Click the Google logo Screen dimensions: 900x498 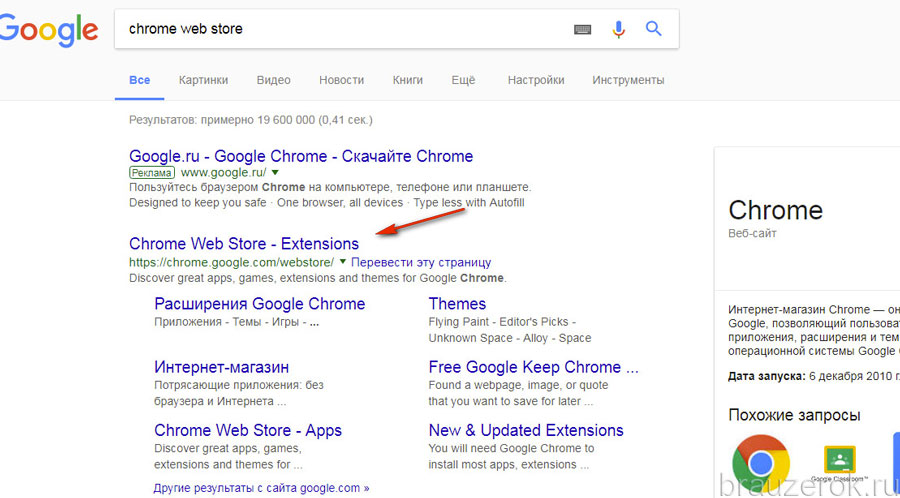[47, 29]
